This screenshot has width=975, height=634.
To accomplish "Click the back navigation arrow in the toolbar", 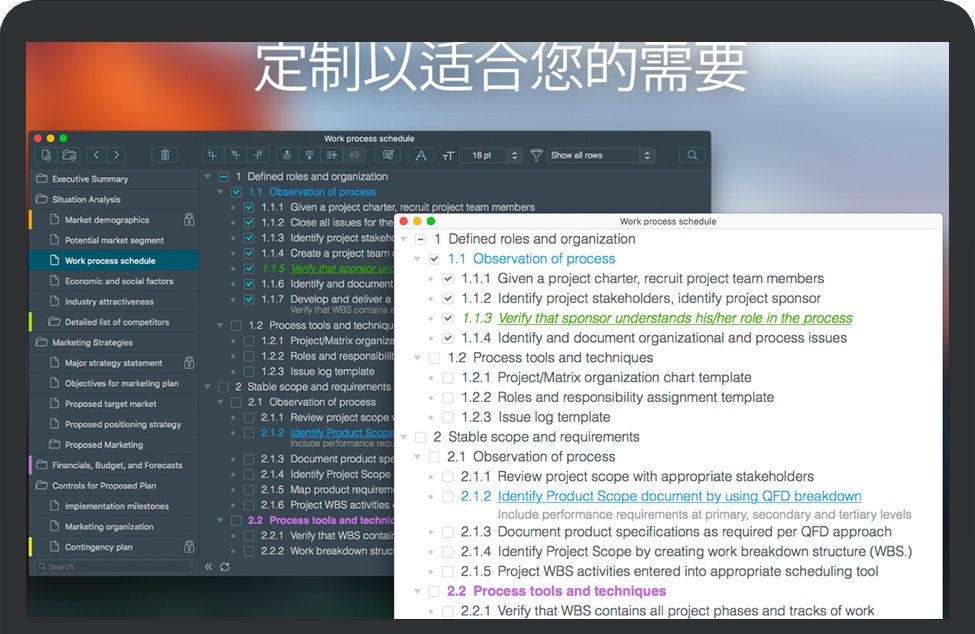I will (x=96, y=155).
